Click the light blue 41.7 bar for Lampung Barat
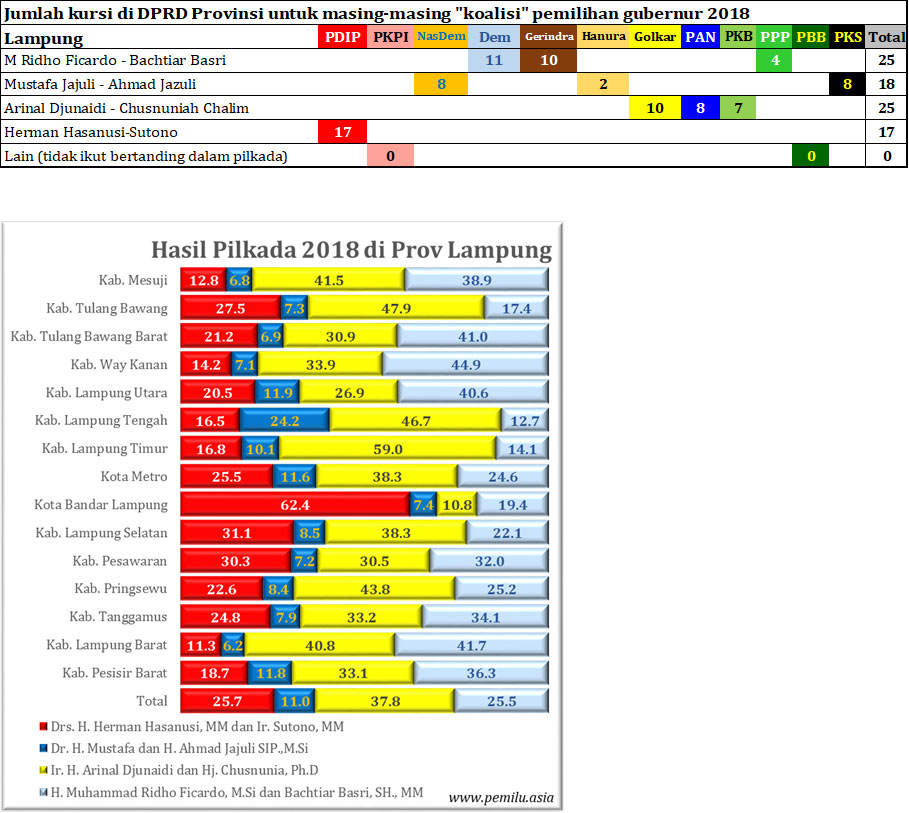The height and width of the screenshot is (813, 909). [x=471, y=645]
